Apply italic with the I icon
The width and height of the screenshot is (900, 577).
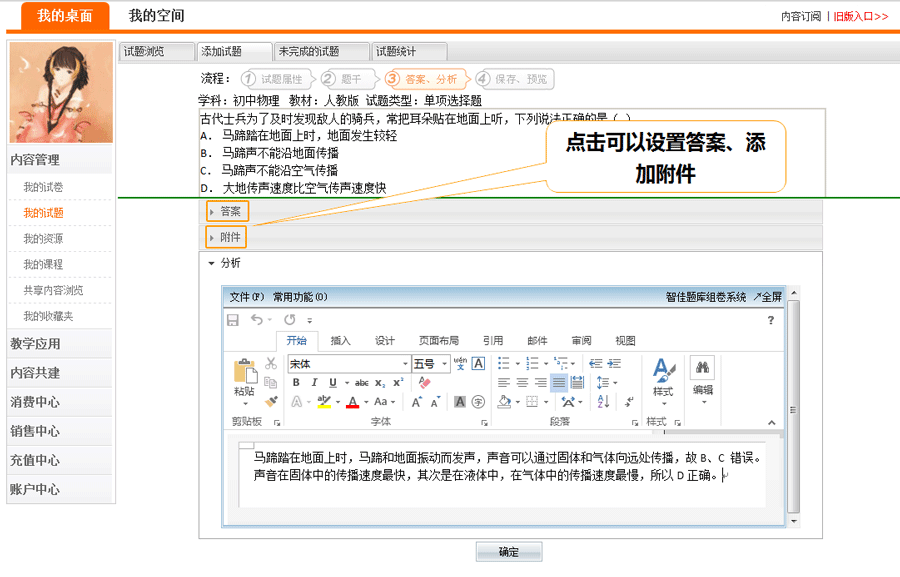[314, 383]
